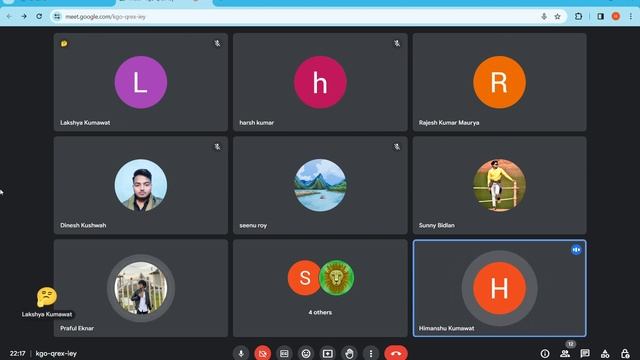Click the 'seenu roy' name label
The height and width of the screenshot is (360, 640).
point(253,225)
